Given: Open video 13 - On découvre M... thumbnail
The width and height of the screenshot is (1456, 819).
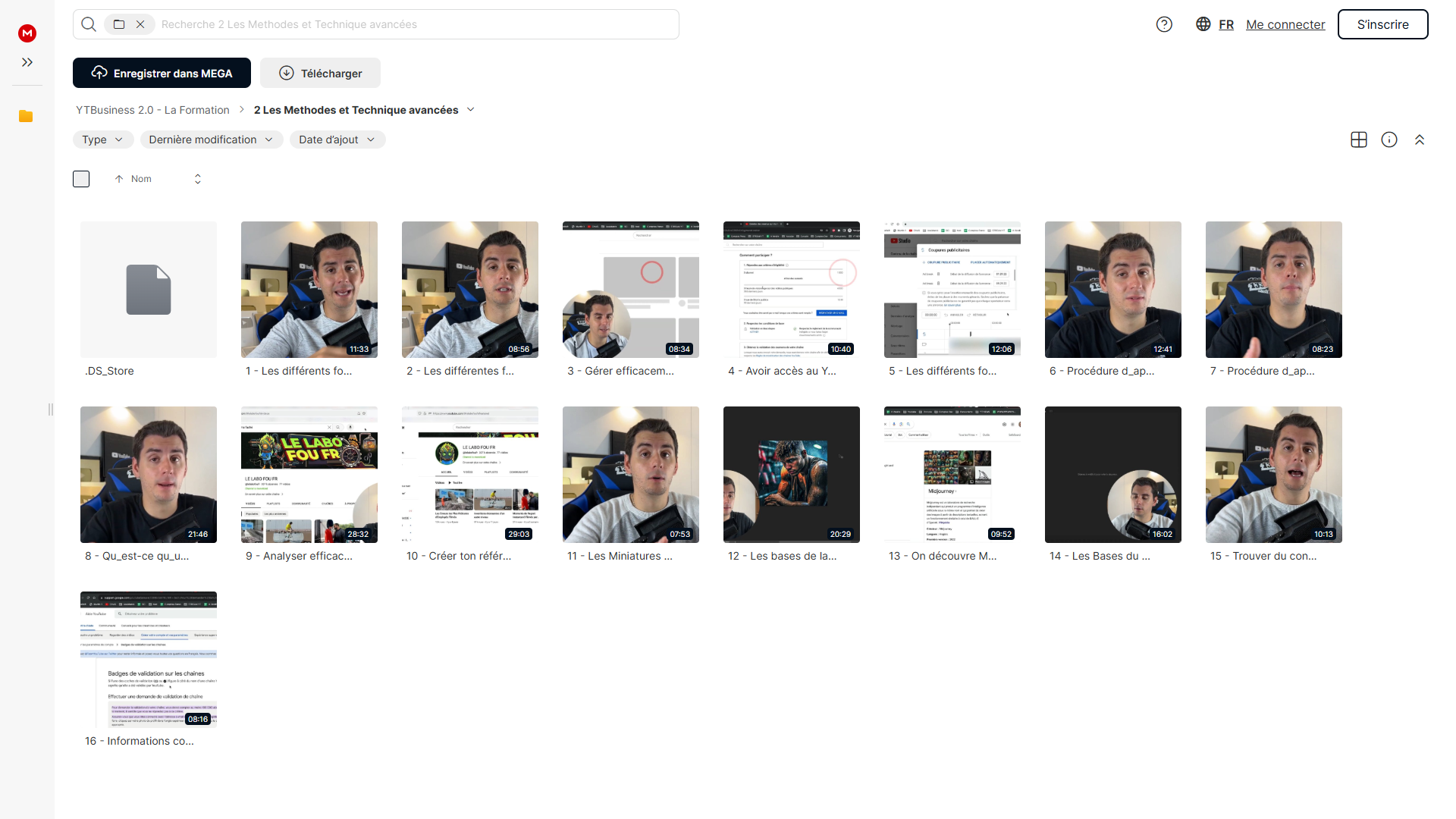Looking at the screenshot, I should point(952,475).
